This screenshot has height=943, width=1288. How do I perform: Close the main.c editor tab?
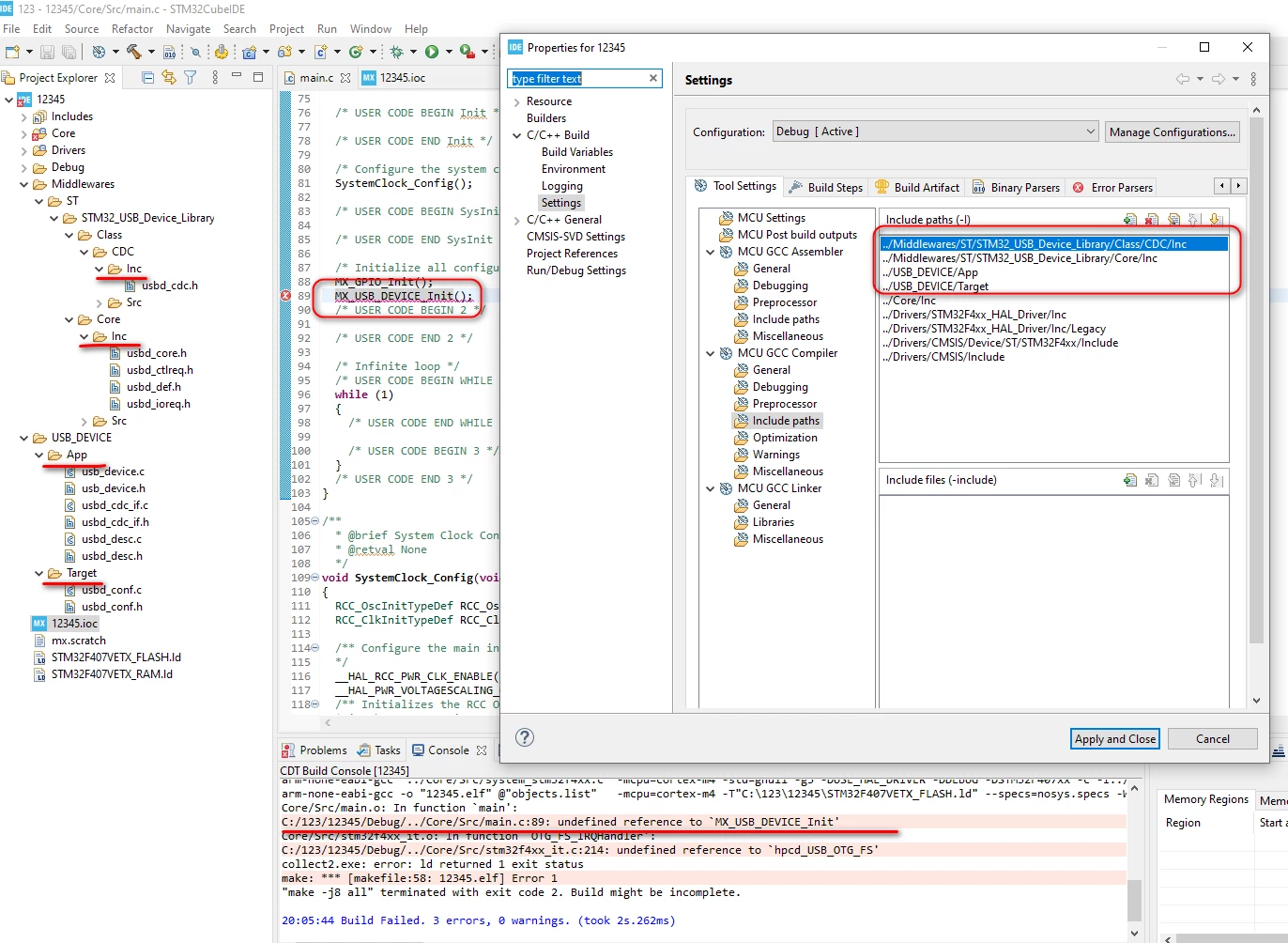coord(345,78)
